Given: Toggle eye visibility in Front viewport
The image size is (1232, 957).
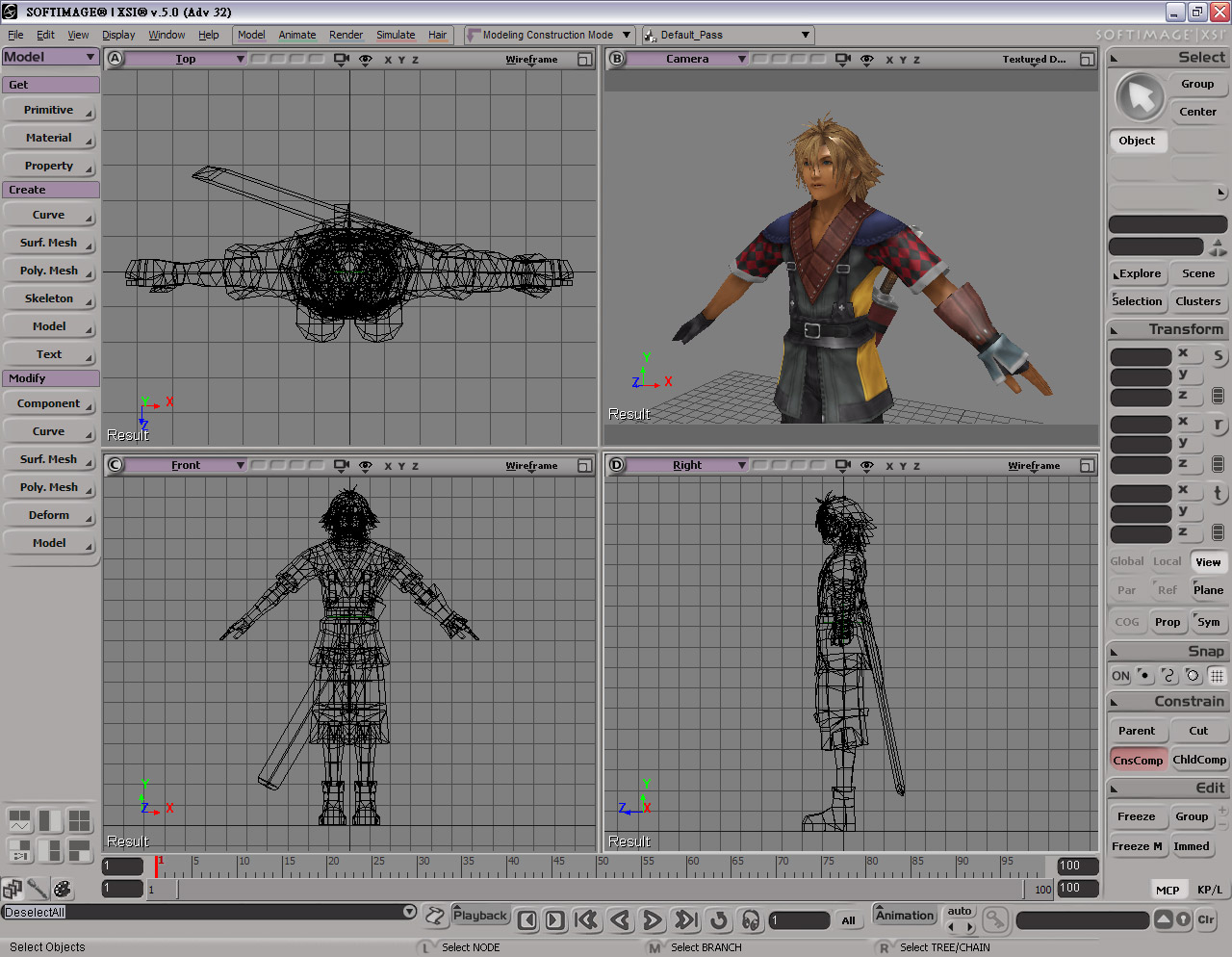Looking at the screenshot, I should click(366, 466).
